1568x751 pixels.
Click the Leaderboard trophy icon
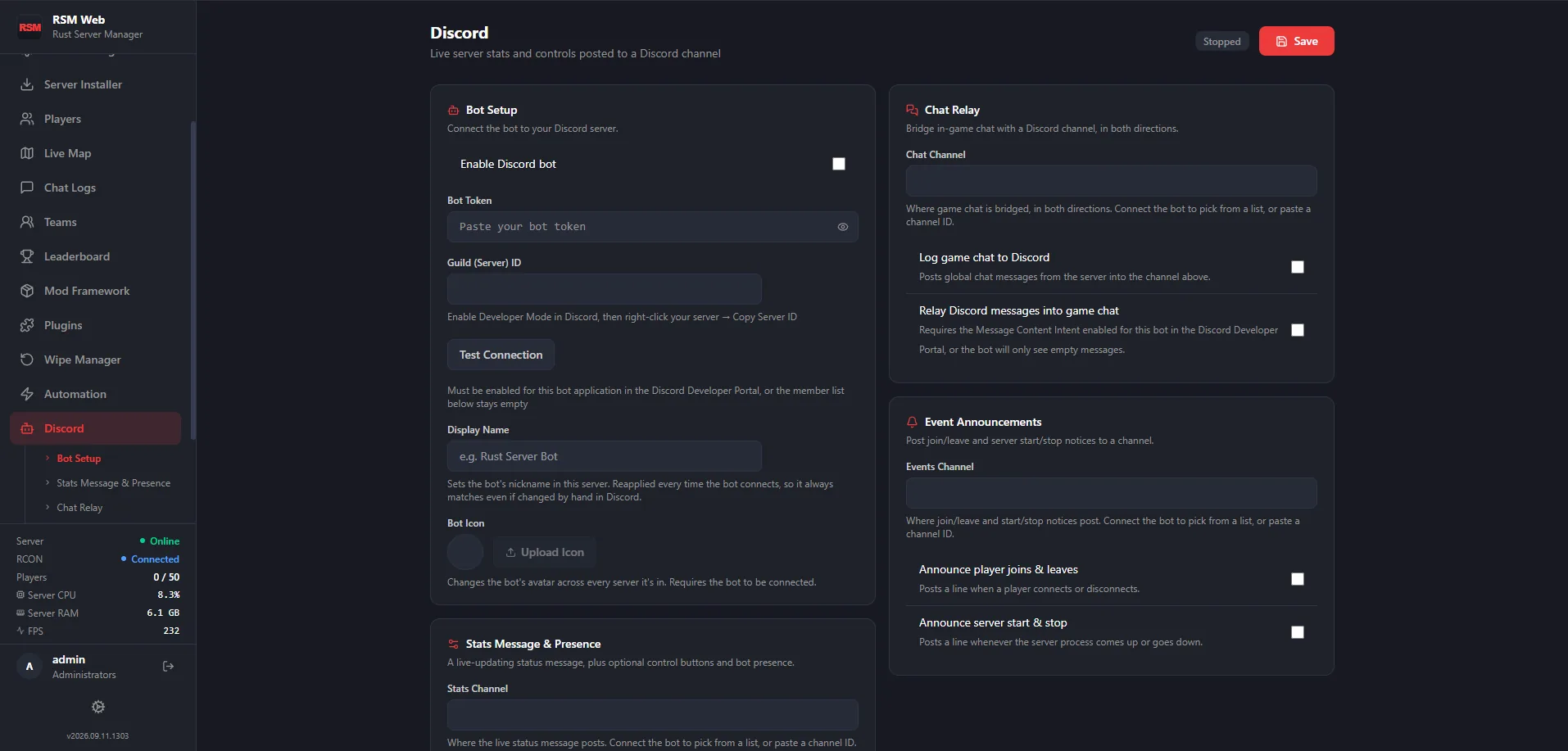point(27,256)
